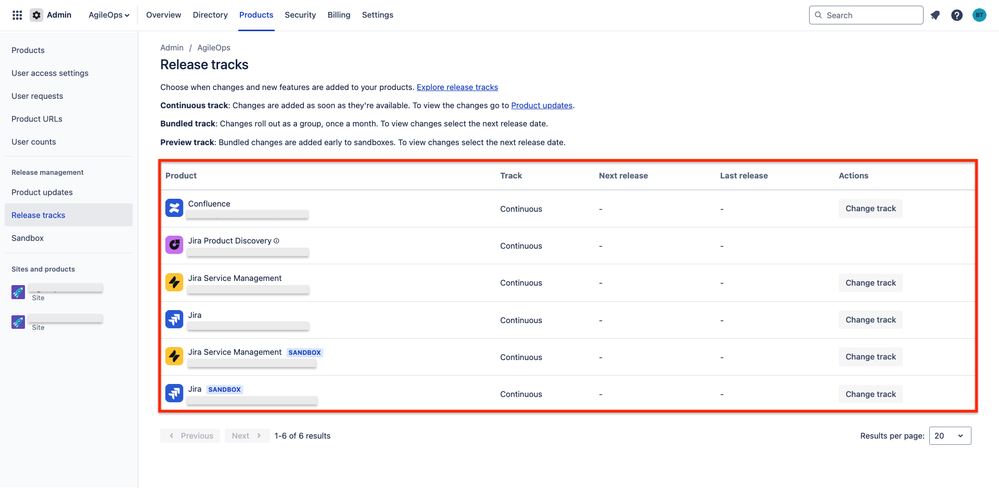This screenshot has height=488, width=999.
Task: Click the Actions column header
Action: pyautogui.click(x=854, y=176)
